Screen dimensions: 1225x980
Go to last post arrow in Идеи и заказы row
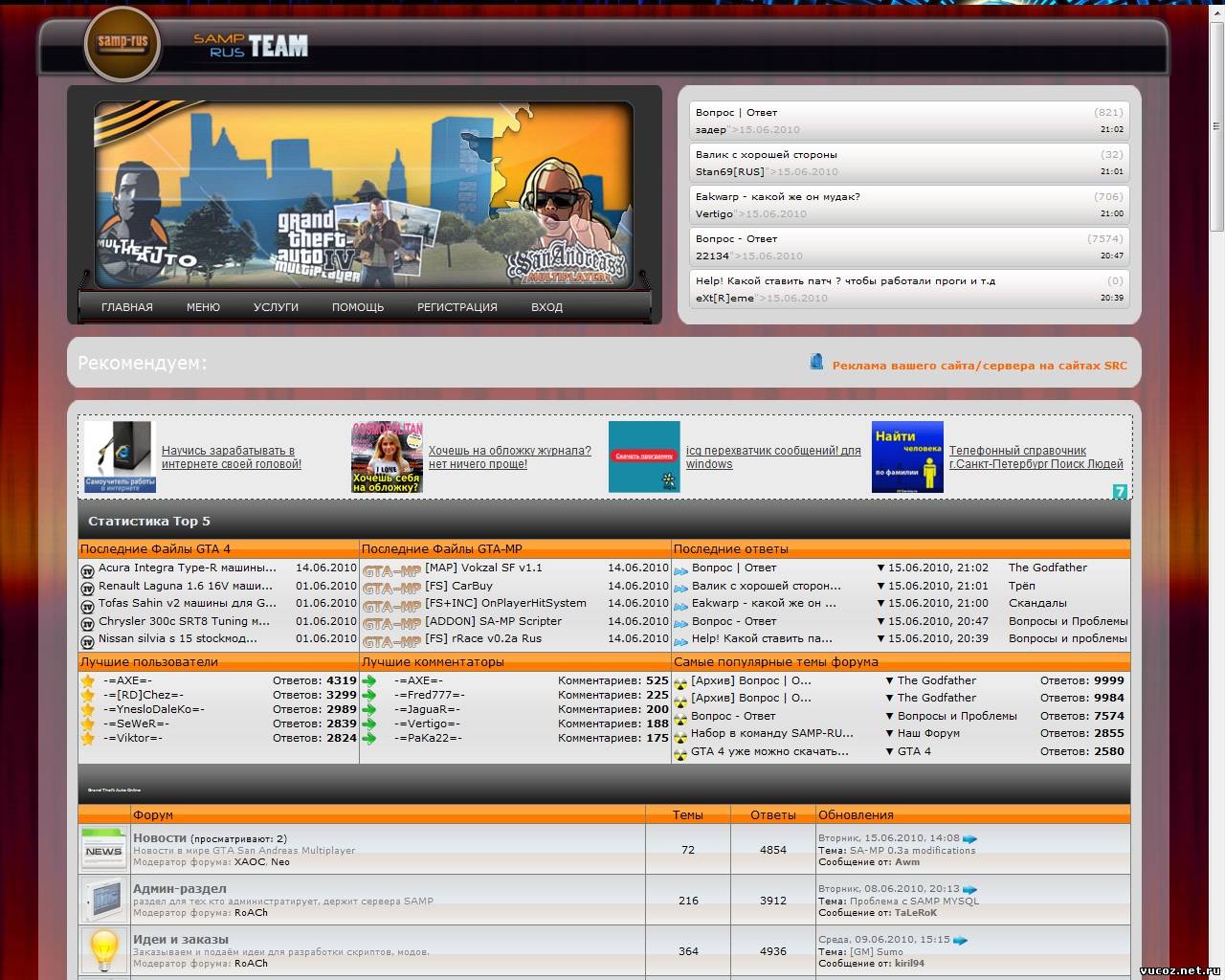[961, 940]
